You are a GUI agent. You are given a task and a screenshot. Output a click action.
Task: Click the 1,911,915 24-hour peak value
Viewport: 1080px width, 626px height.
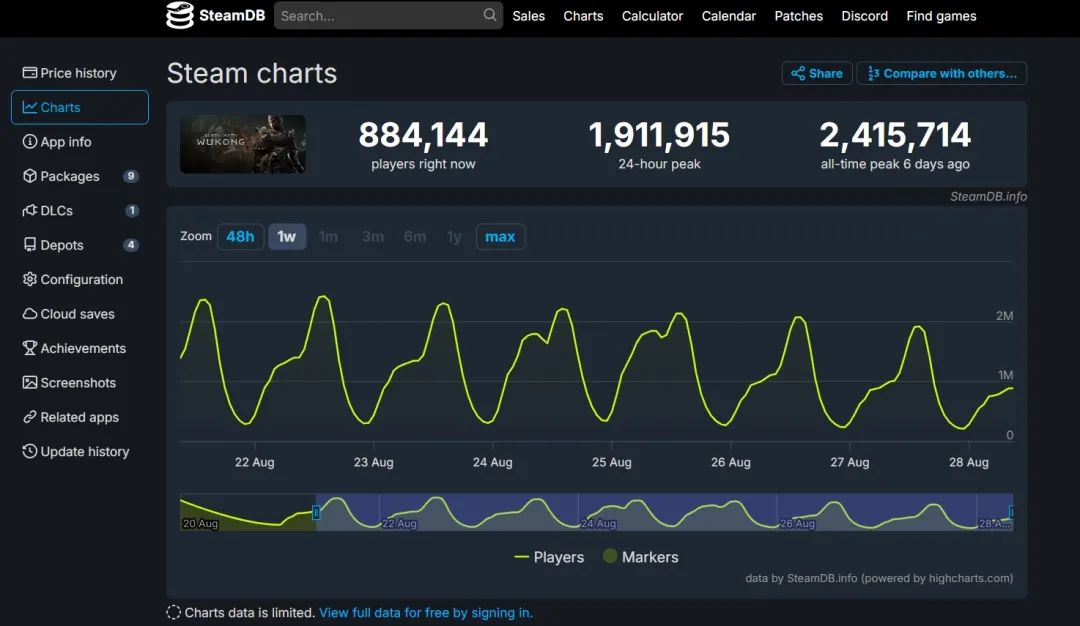point(659,134)
